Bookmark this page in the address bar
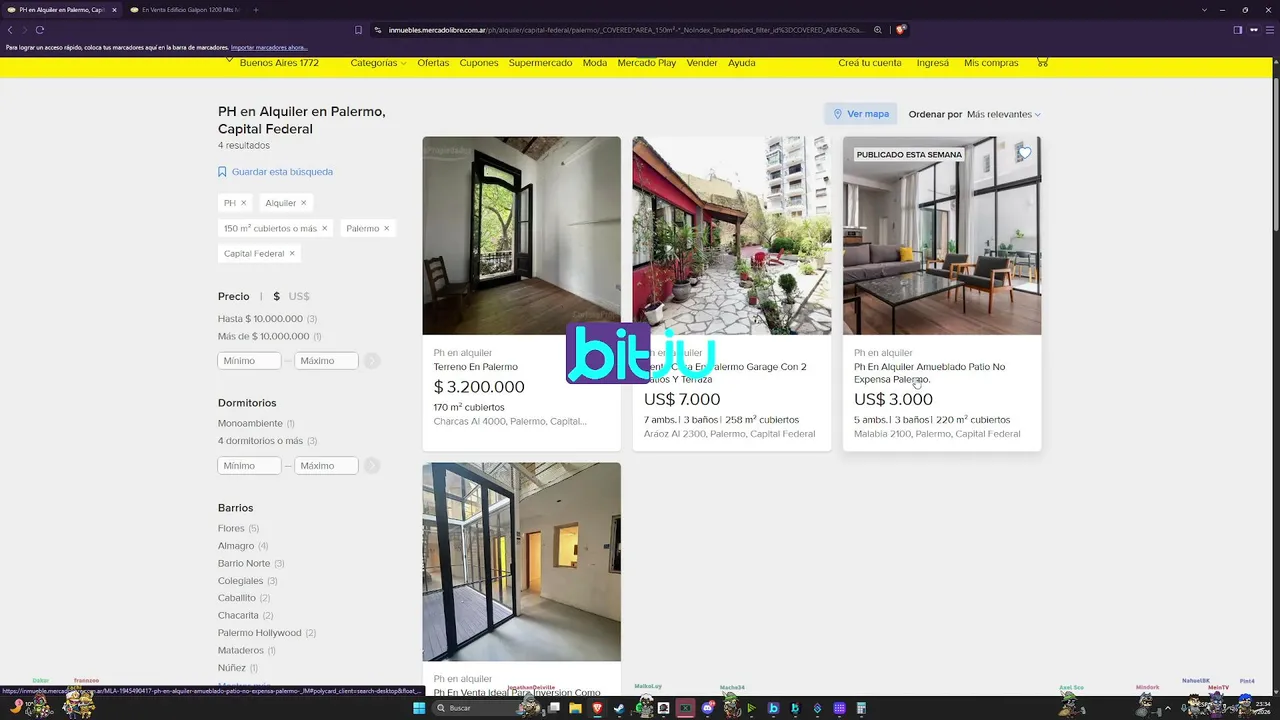 359,30
